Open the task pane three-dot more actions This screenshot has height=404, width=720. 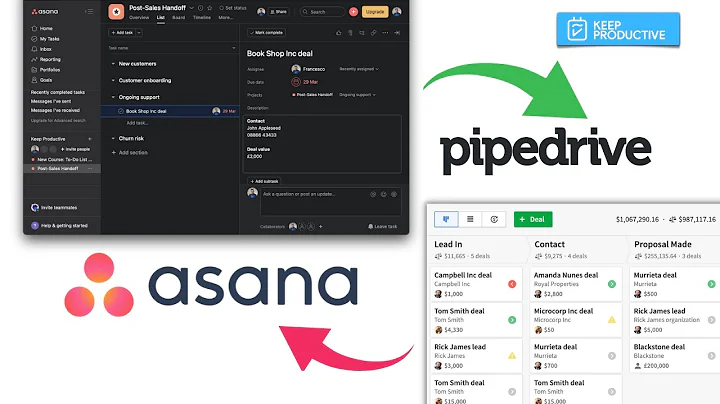[x=385, y=33]
